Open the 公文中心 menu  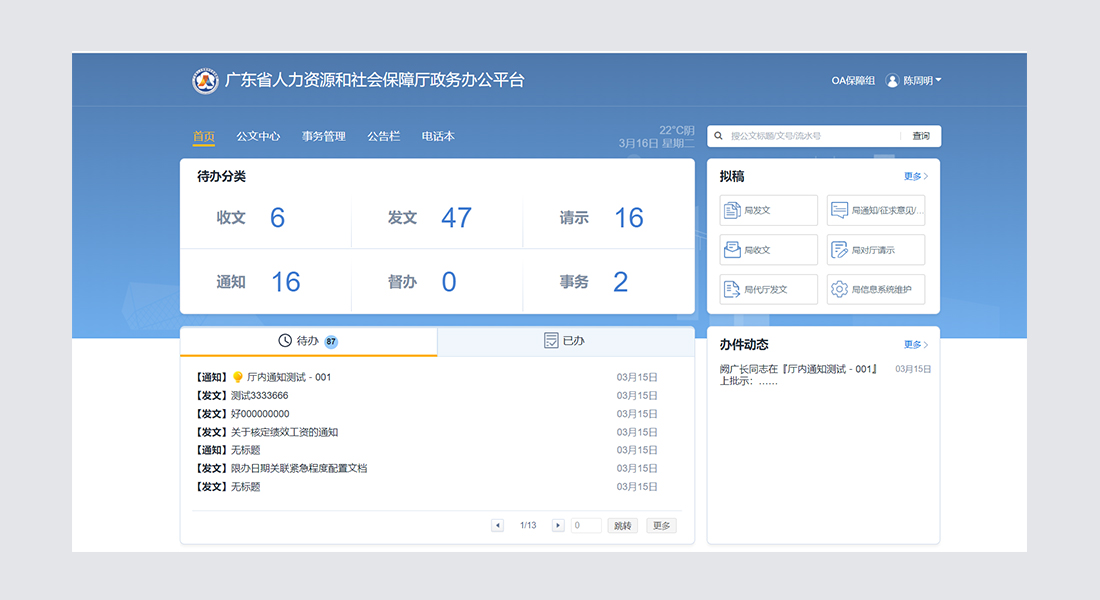(x=258, y=136)
